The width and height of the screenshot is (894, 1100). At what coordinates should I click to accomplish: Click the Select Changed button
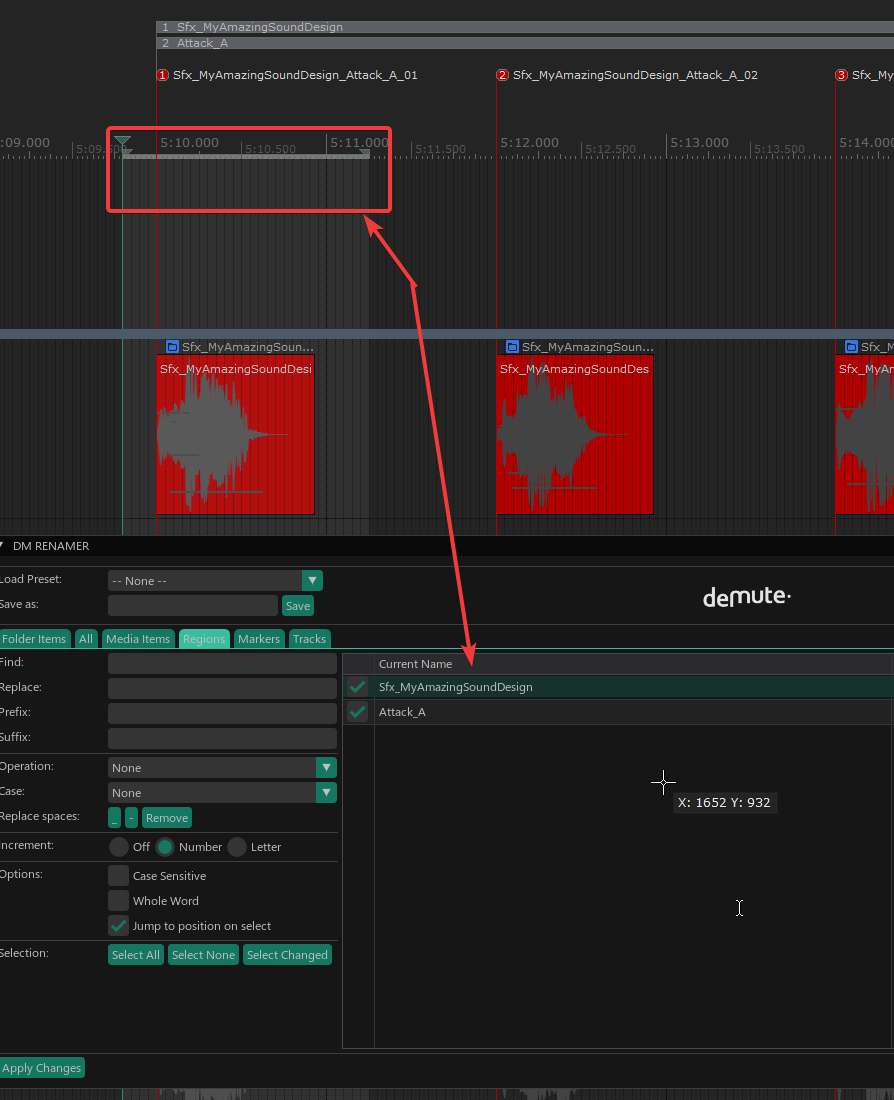point(287,955)
